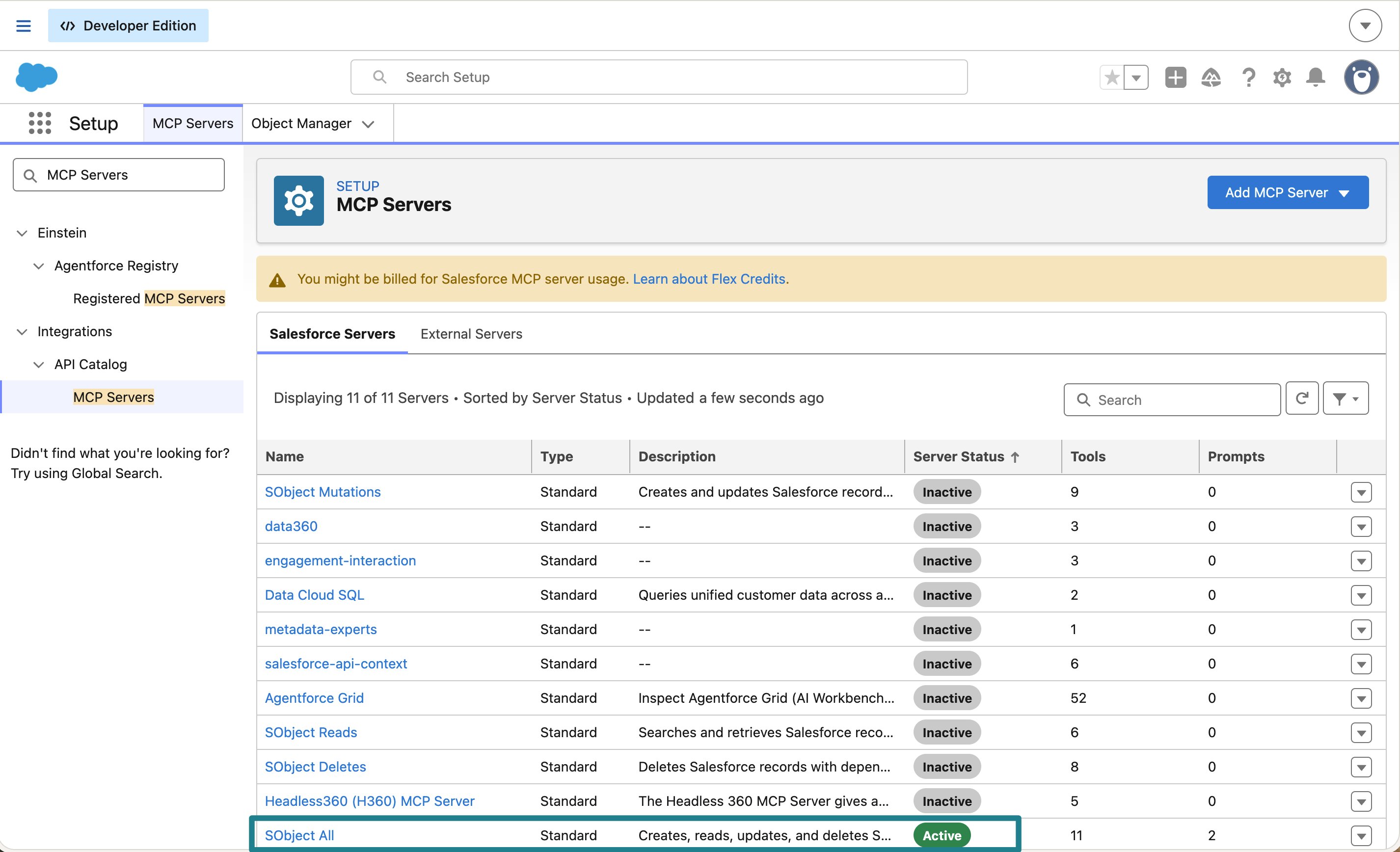
Task: Click the favorites star icon
Action: pyautogui.click(x=1112, y=77)
